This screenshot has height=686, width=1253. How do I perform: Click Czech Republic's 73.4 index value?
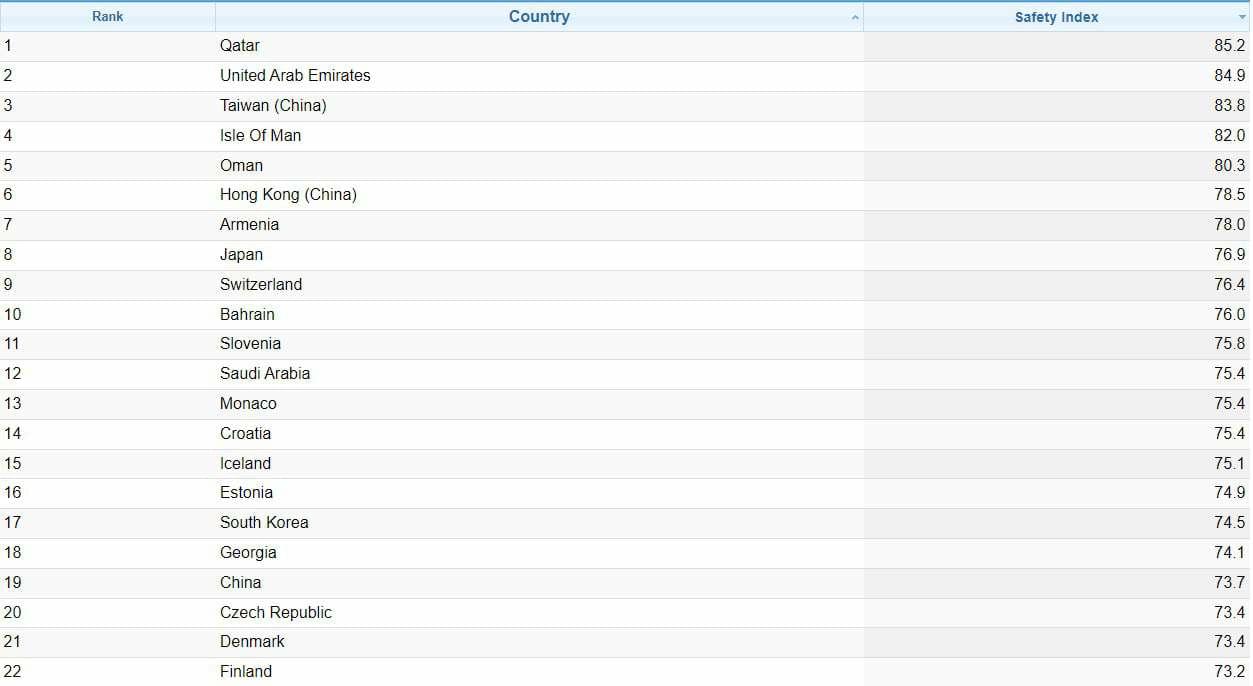(x=1230, y=613)
